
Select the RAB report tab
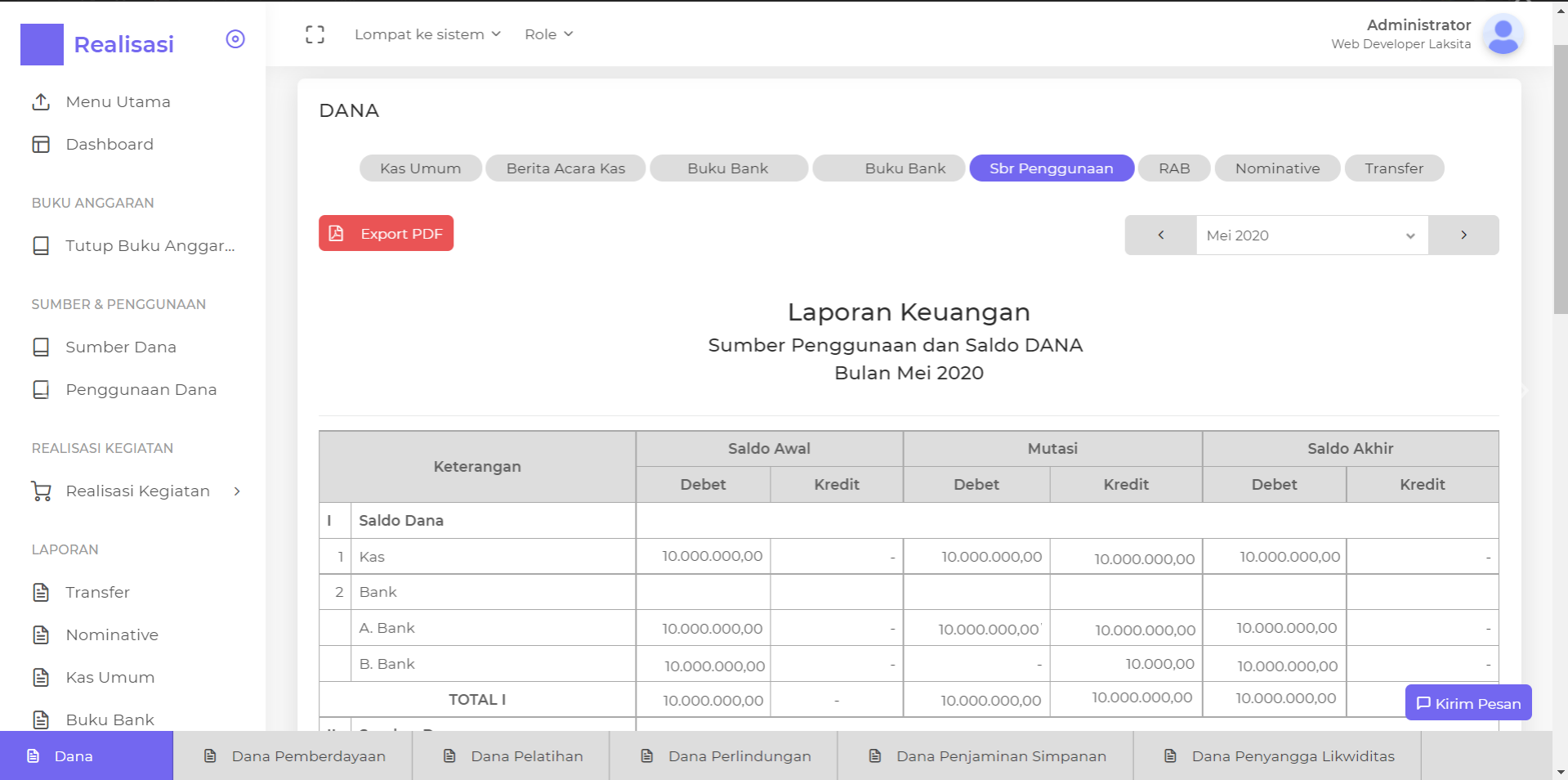click(1173, 168)
